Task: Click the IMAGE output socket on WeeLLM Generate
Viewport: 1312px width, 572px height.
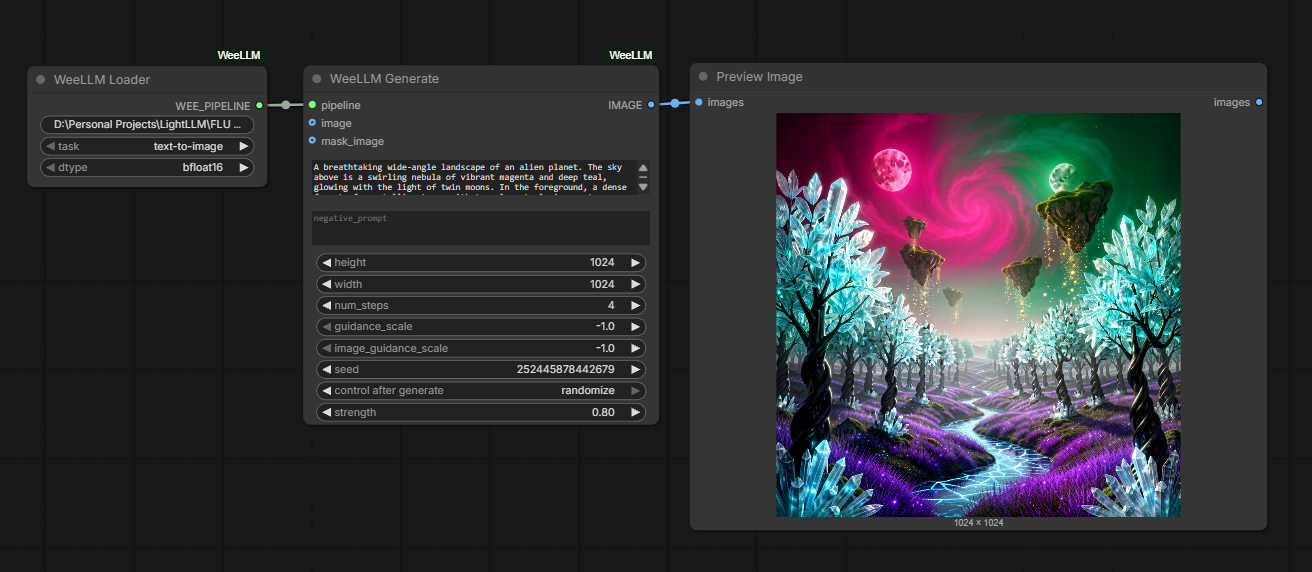Action: pyautogui.click(x=651, y=105)
